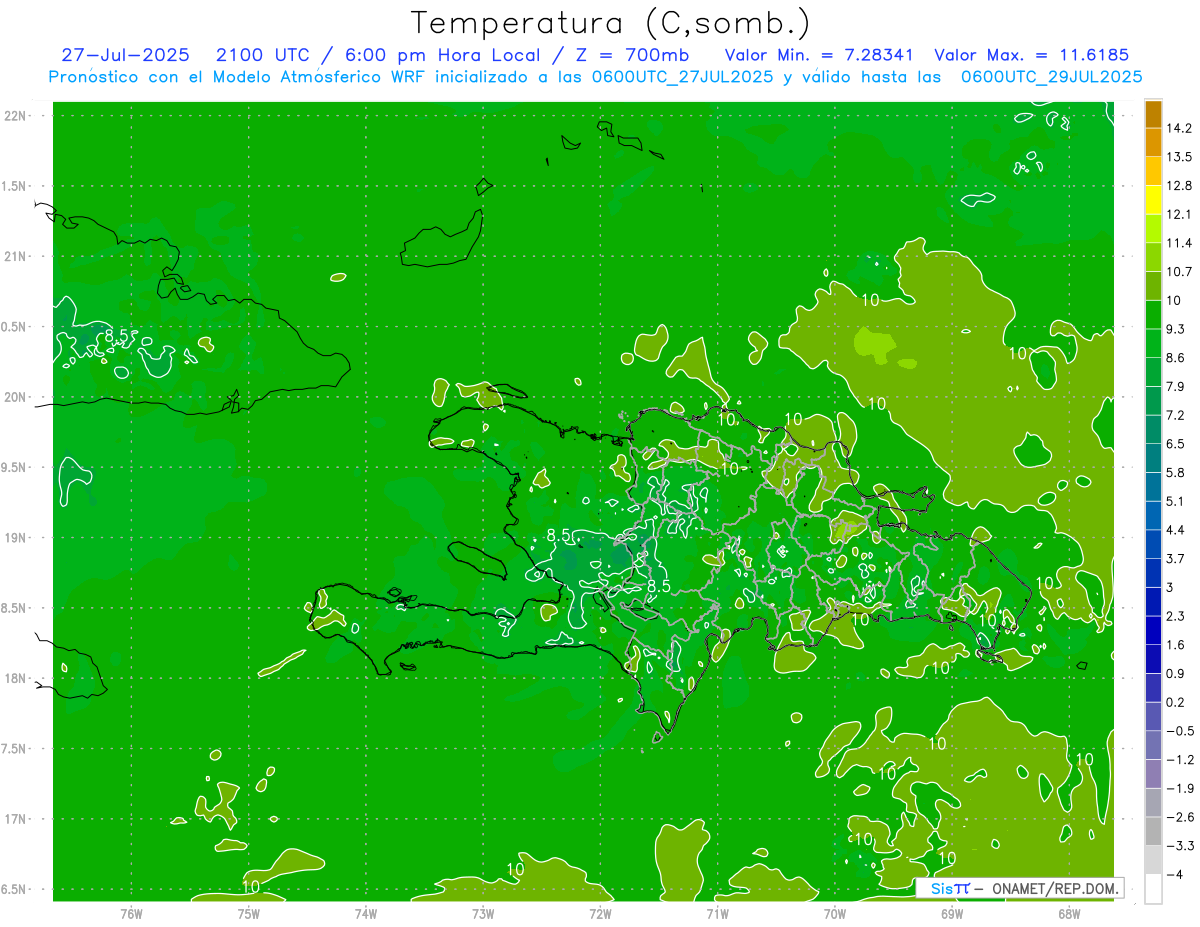This screenshot has width=1200, height=927.
Task: Click the "72W" longitude axis label
Action: pos(600,913)
